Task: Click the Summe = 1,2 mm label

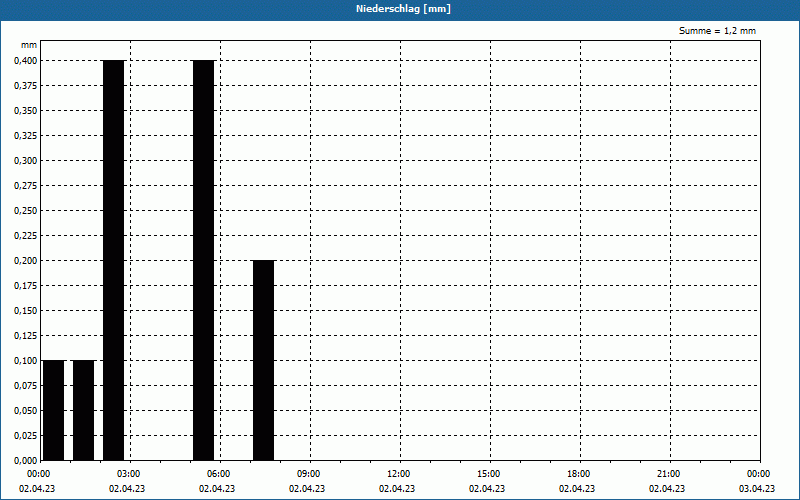Action: point(717,31)
